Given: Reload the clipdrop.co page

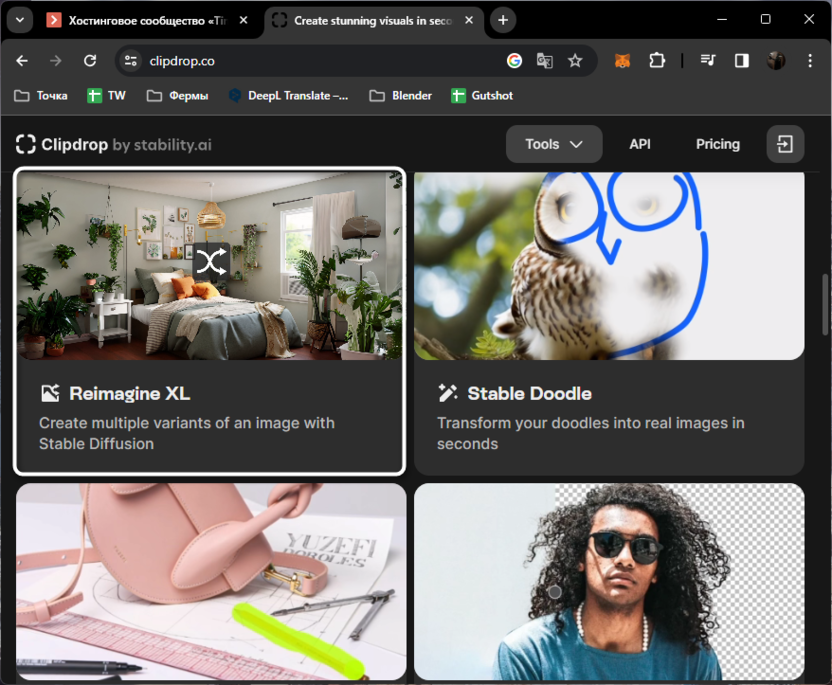Looking at the screenshot, I should [90, 61].
